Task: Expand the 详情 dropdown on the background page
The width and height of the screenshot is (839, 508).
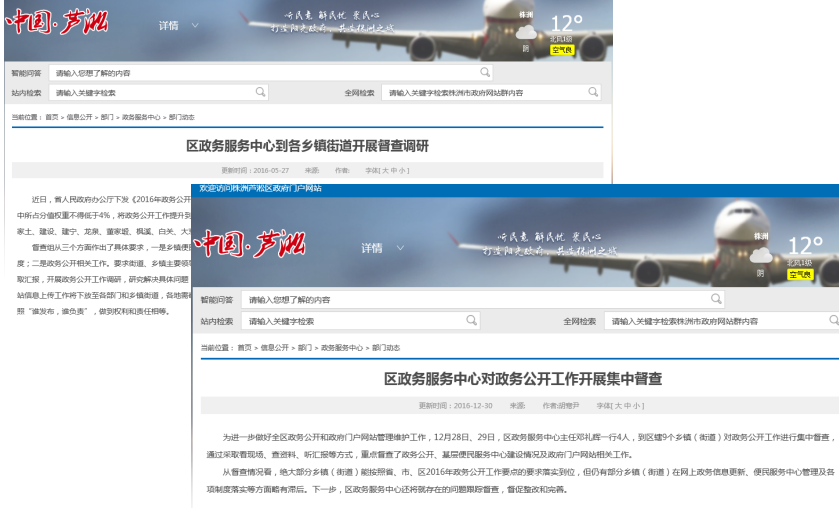Action: click(178, 25)
